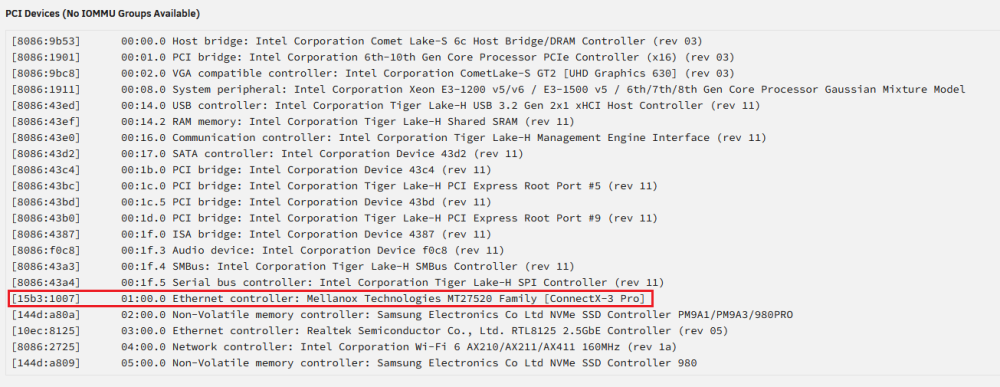This screenshot has width=1000, height=387.
Task: Select the ISA bridge Device 4387 line
Action: pos(251,234)
